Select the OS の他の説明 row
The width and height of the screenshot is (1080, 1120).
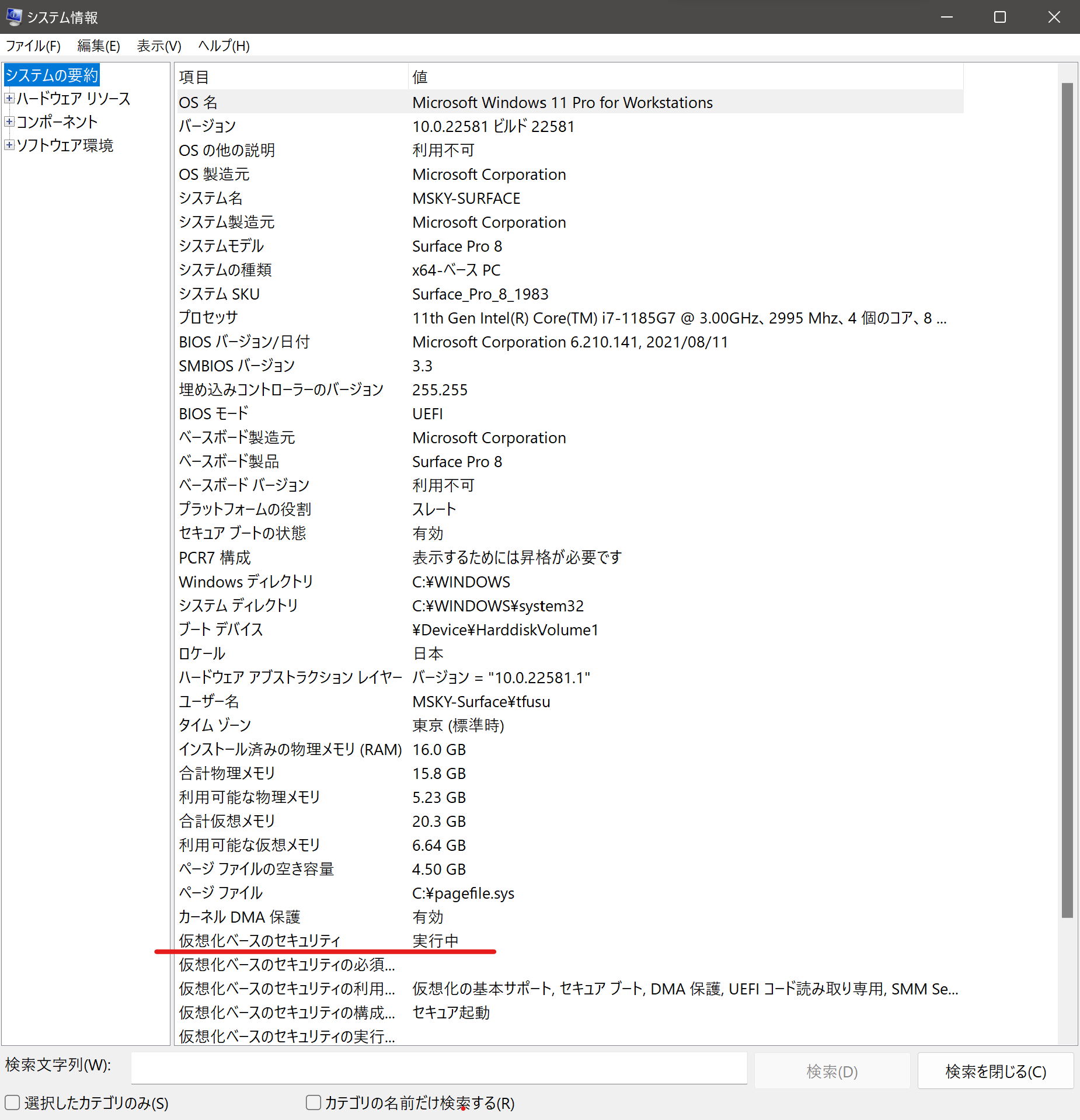point(569,150)
